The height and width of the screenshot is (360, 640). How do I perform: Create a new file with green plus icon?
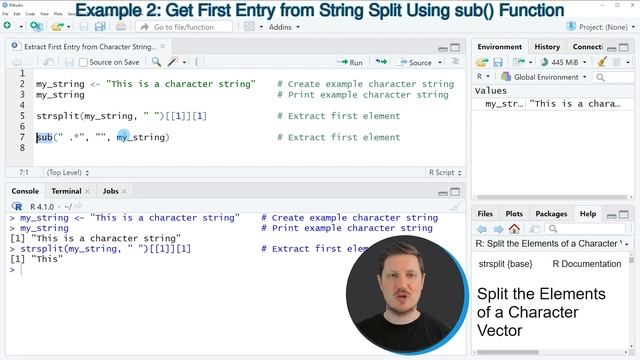7,26
